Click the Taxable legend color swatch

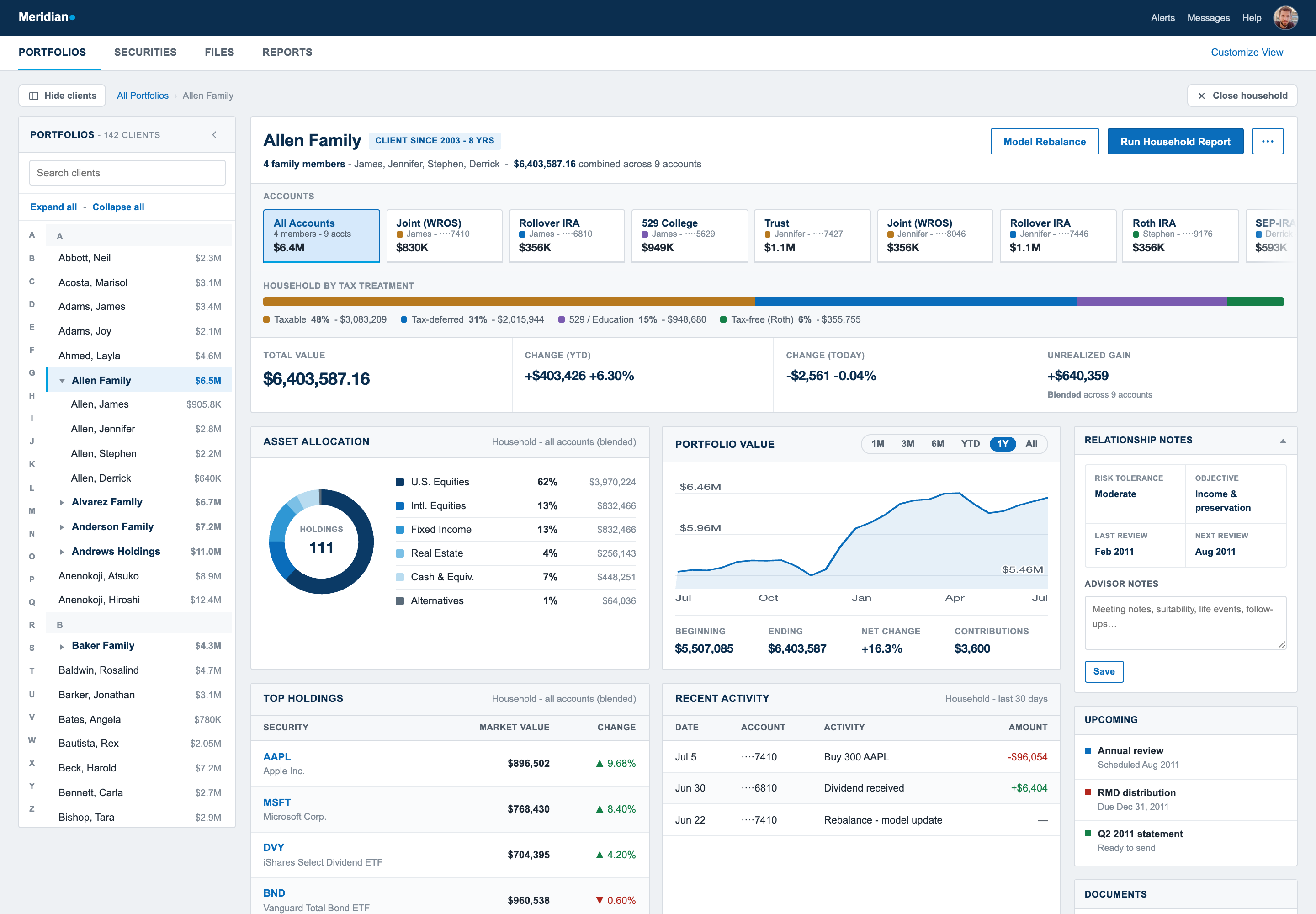click(266, 319)
